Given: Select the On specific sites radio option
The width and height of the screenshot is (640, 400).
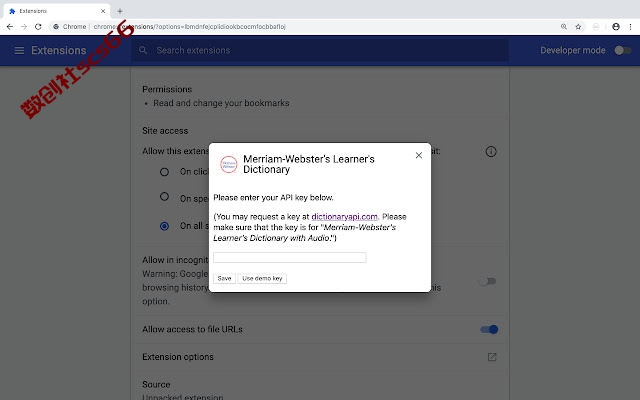Looking at the screenshot, I should (x=164, y=197).
